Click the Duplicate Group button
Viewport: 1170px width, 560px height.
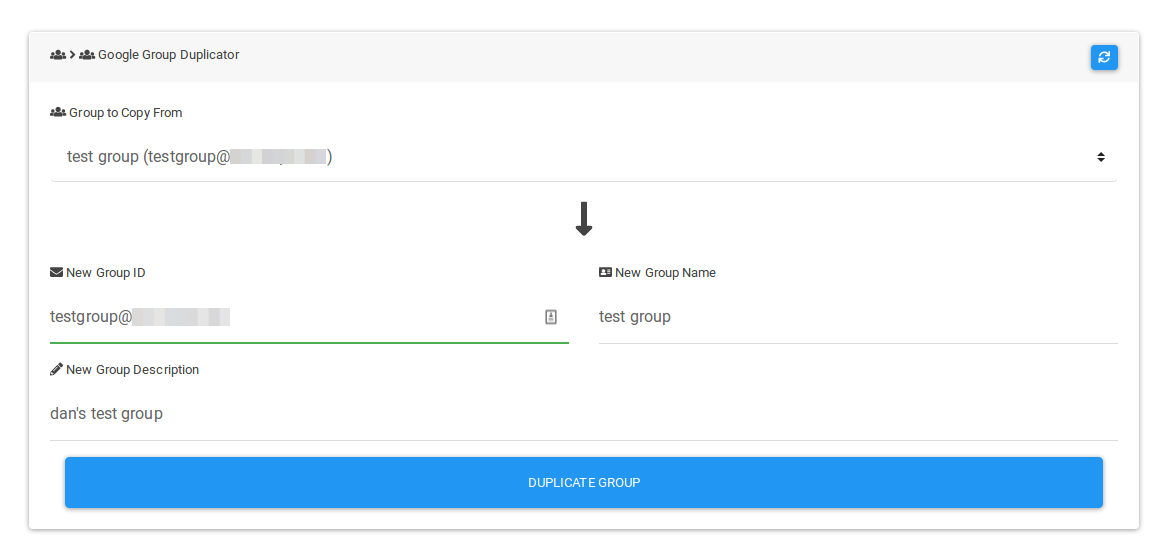584,482
